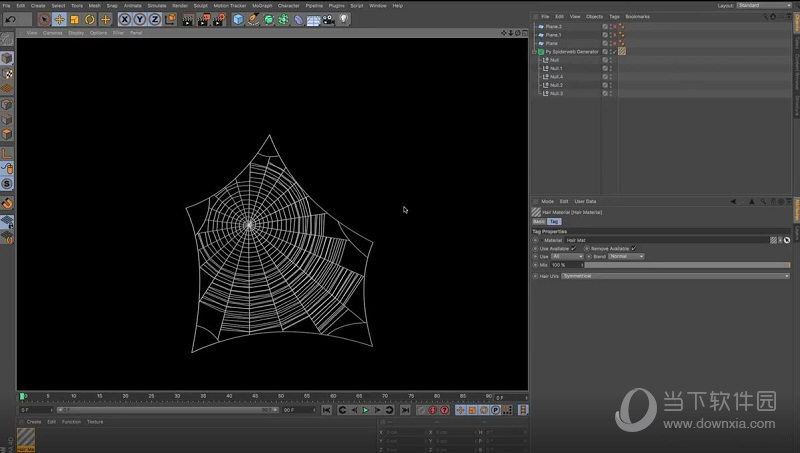
Task: Toggle Y axis lock
Action: pos(140,19)
